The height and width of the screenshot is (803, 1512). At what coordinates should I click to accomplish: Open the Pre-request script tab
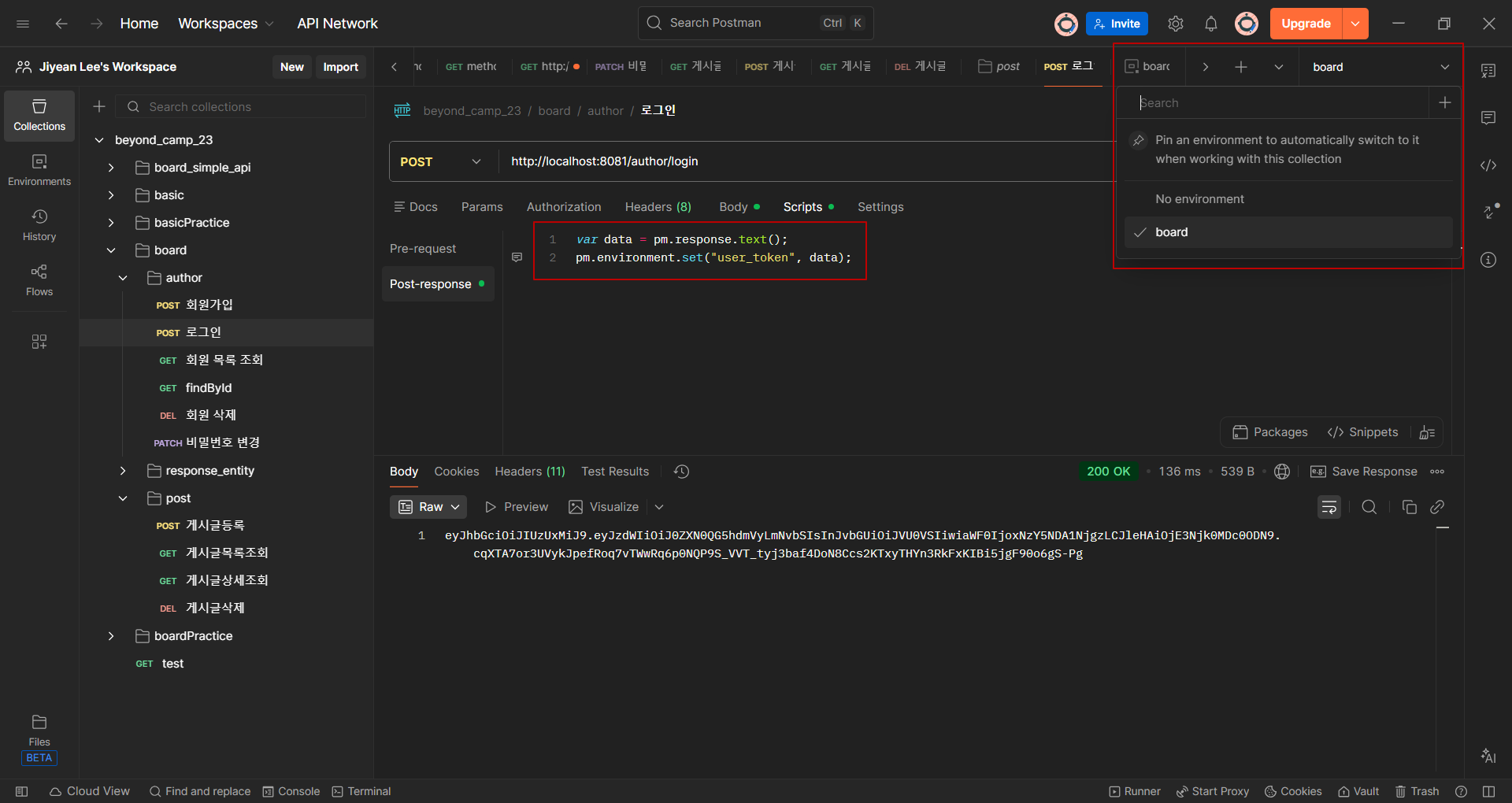click(423, 249)
